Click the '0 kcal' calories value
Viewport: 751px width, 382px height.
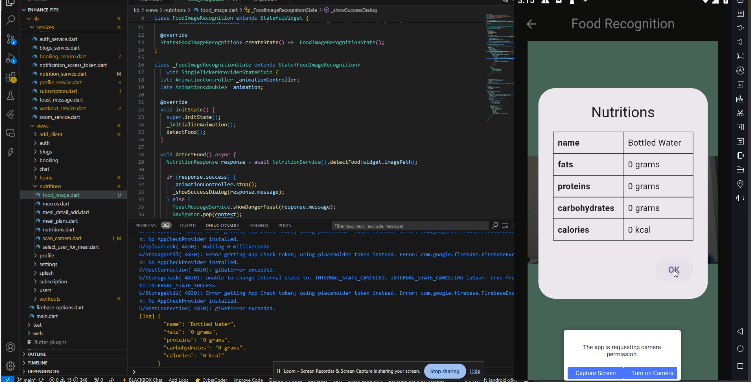point(639,230)
